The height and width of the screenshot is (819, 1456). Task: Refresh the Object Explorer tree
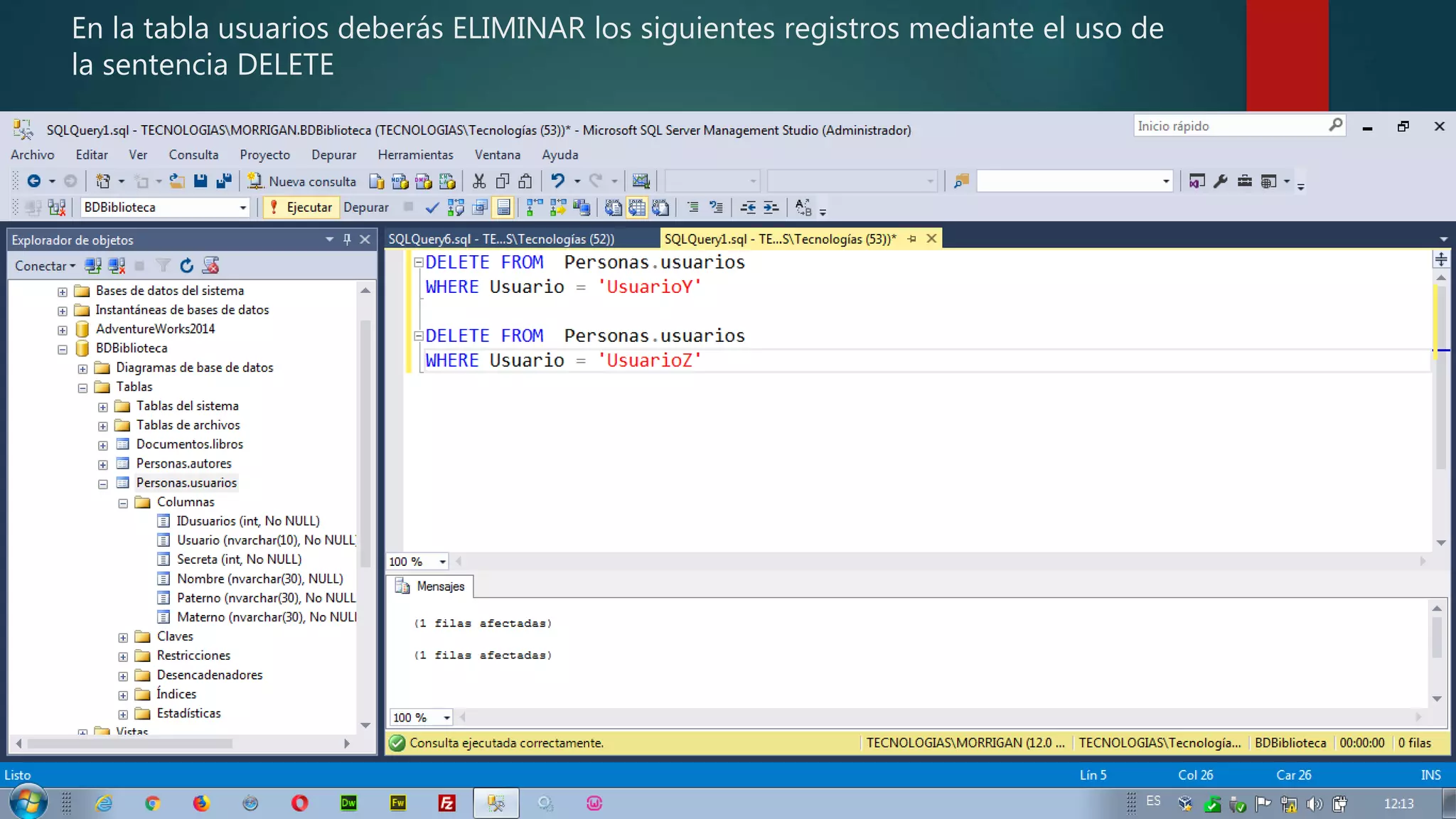pyautogui.click(x=186, y=266)
